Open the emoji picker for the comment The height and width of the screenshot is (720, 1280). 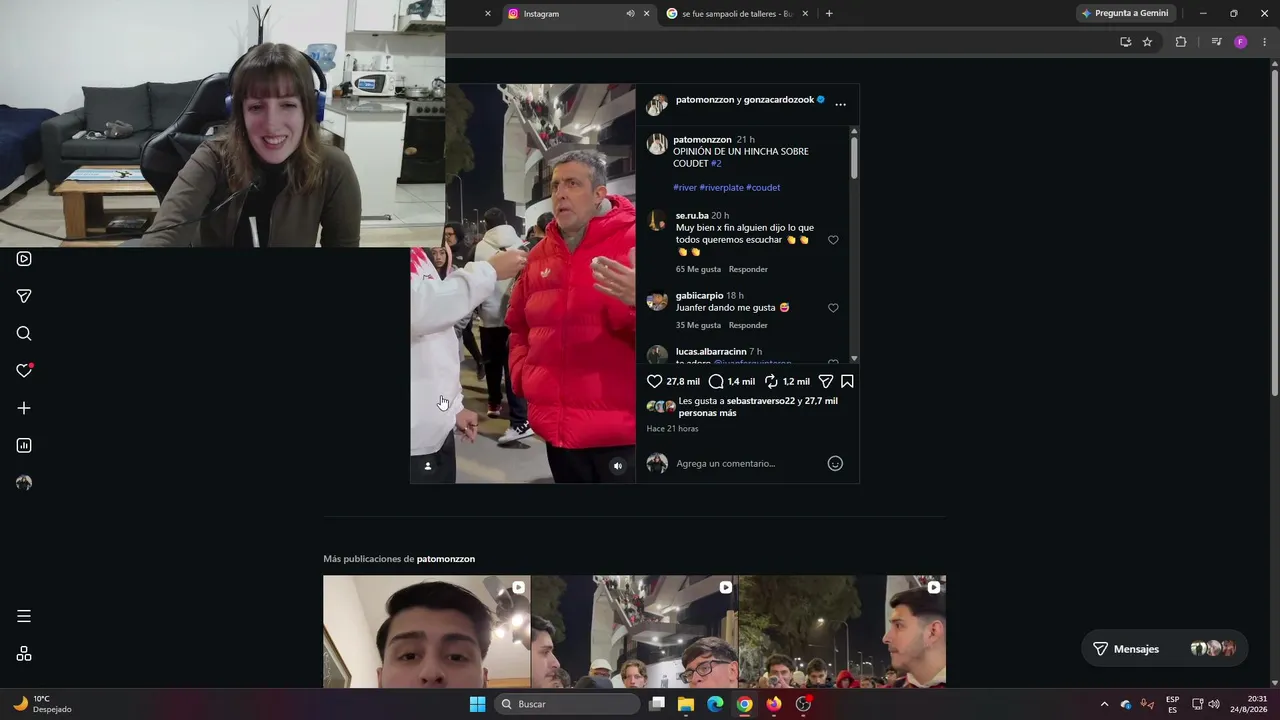click(x=835, y=463)
